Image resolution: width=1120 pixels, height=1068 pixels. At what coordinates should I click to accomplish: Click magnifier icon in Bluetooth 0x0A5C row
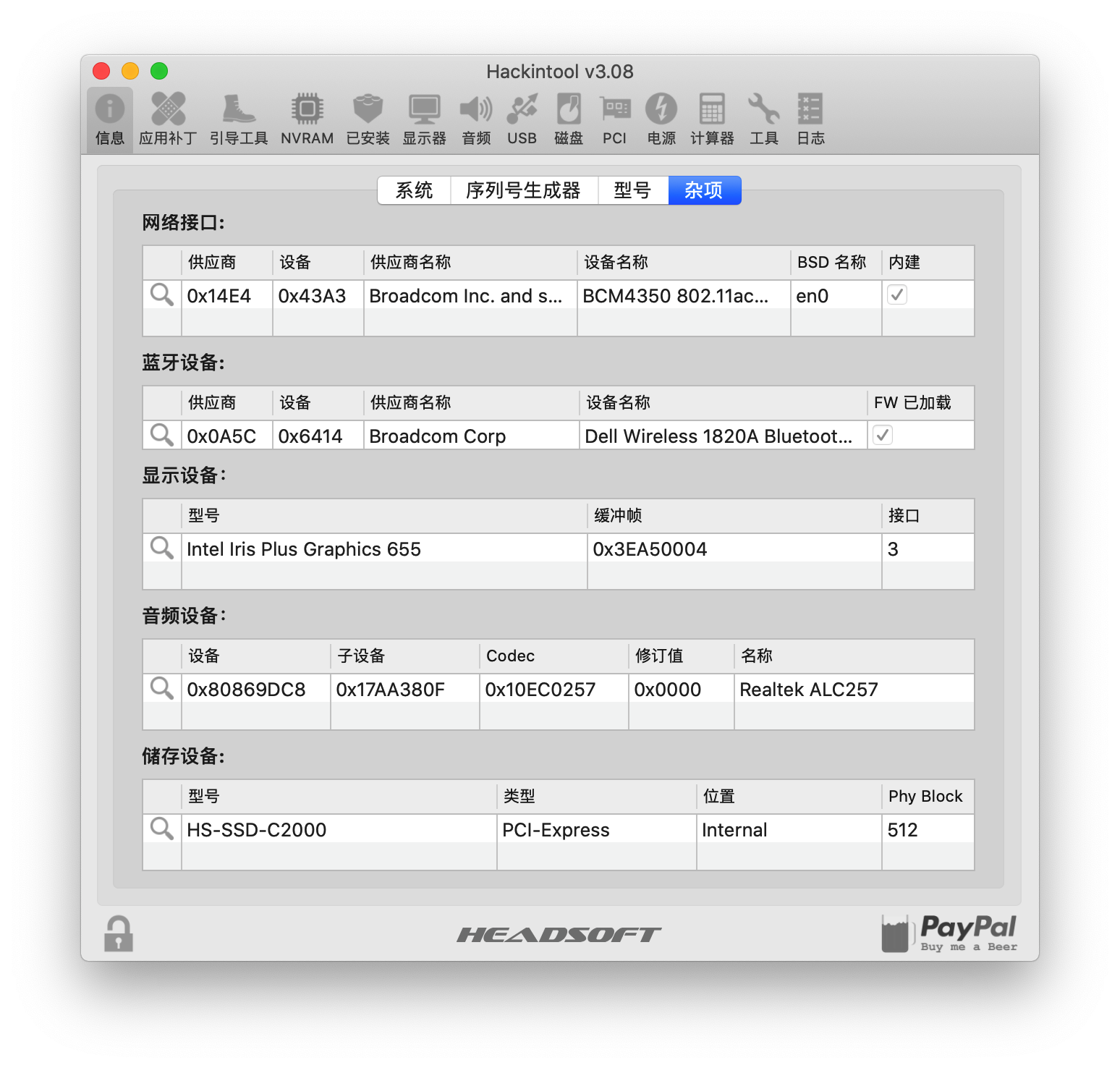pos(161,435)
